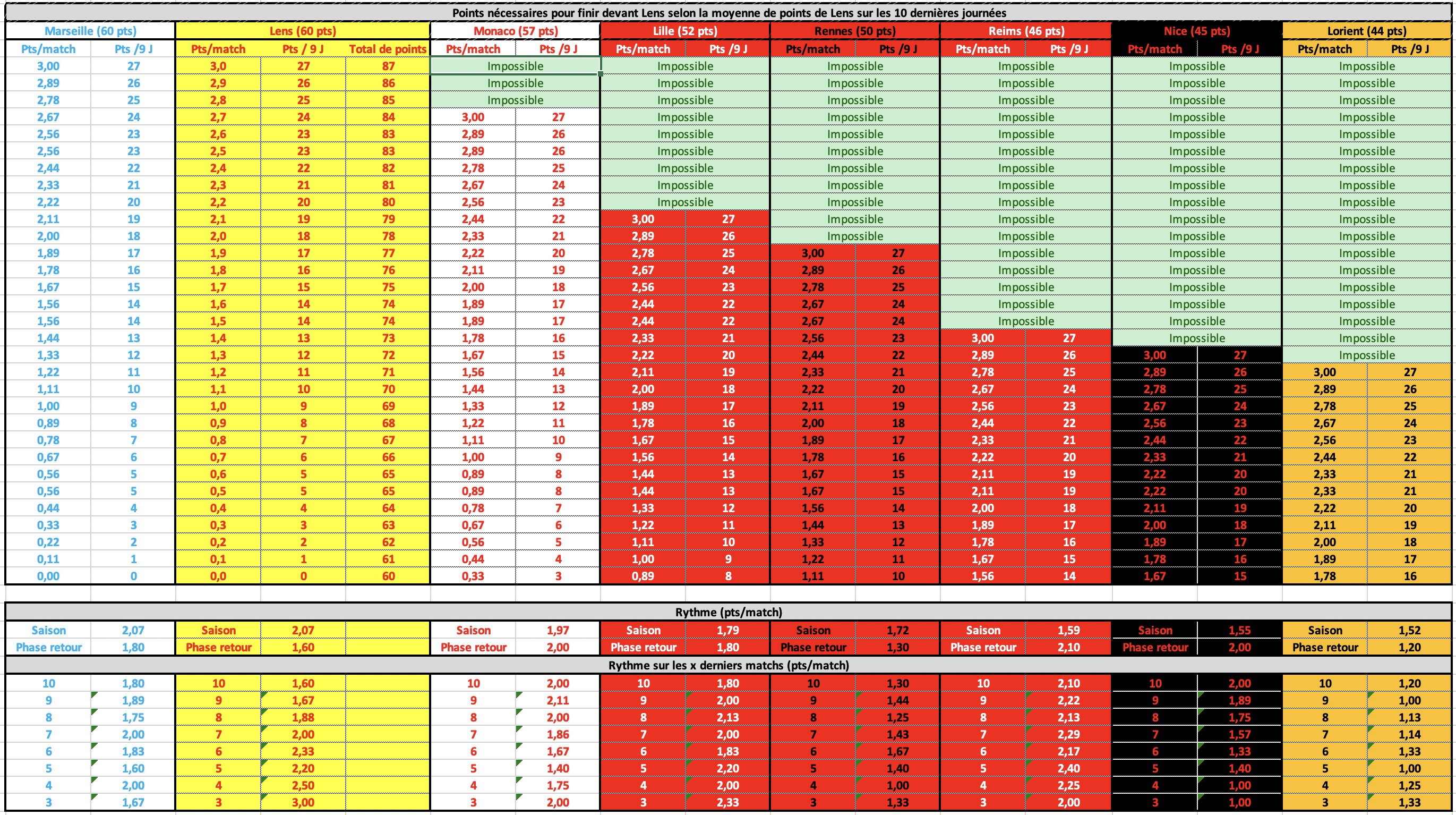Click the 'Saison' label under Lorient
The width and height of the screenshot is (1456, 815).
(1325, 630)
